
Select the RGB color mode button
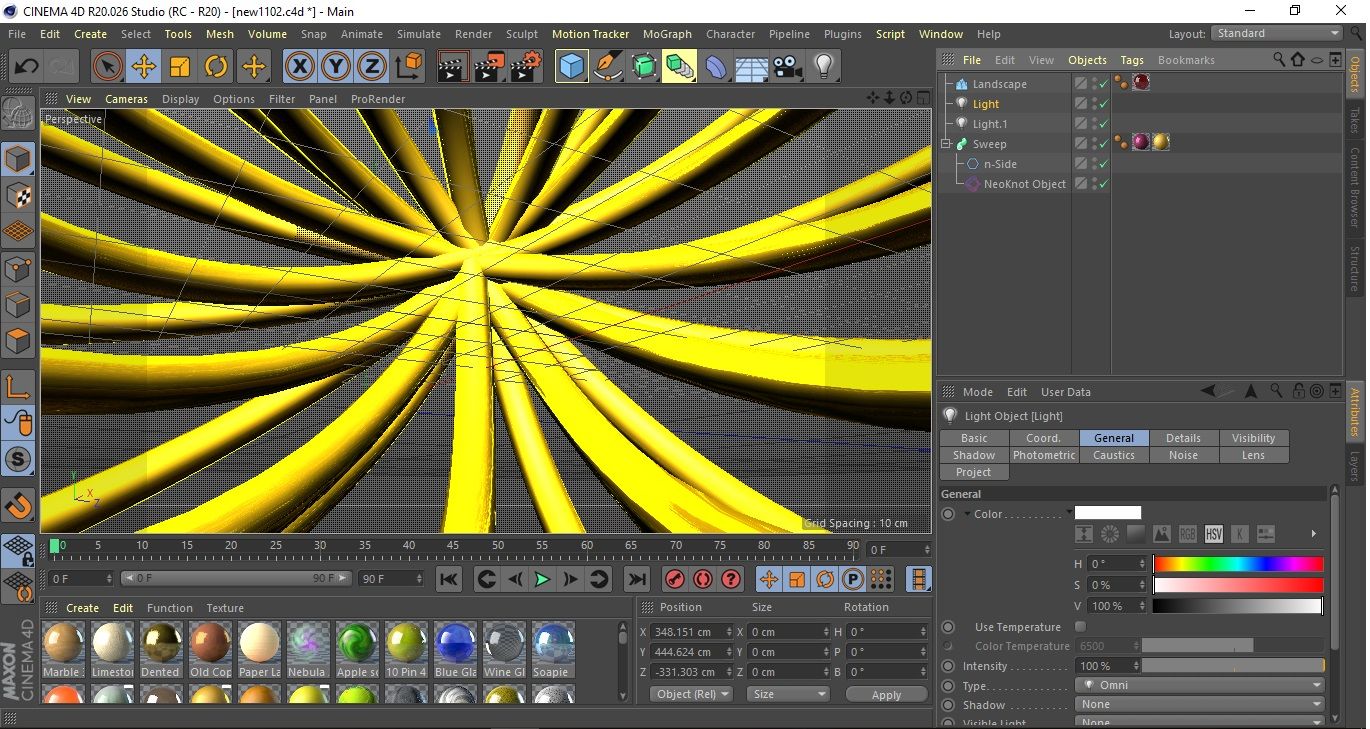(1188, 534)
